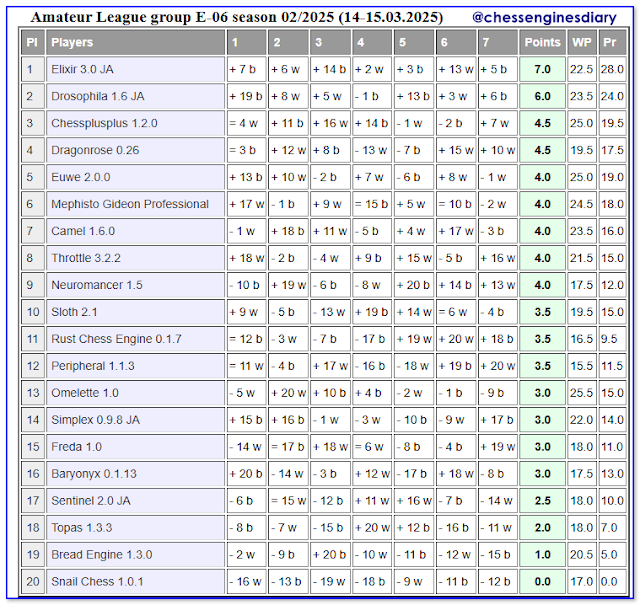The width and height of the screenshot is (640, 605).
Task: Click Drosophila's round 4 result - 1 b
Action: [x=372, y=96]
